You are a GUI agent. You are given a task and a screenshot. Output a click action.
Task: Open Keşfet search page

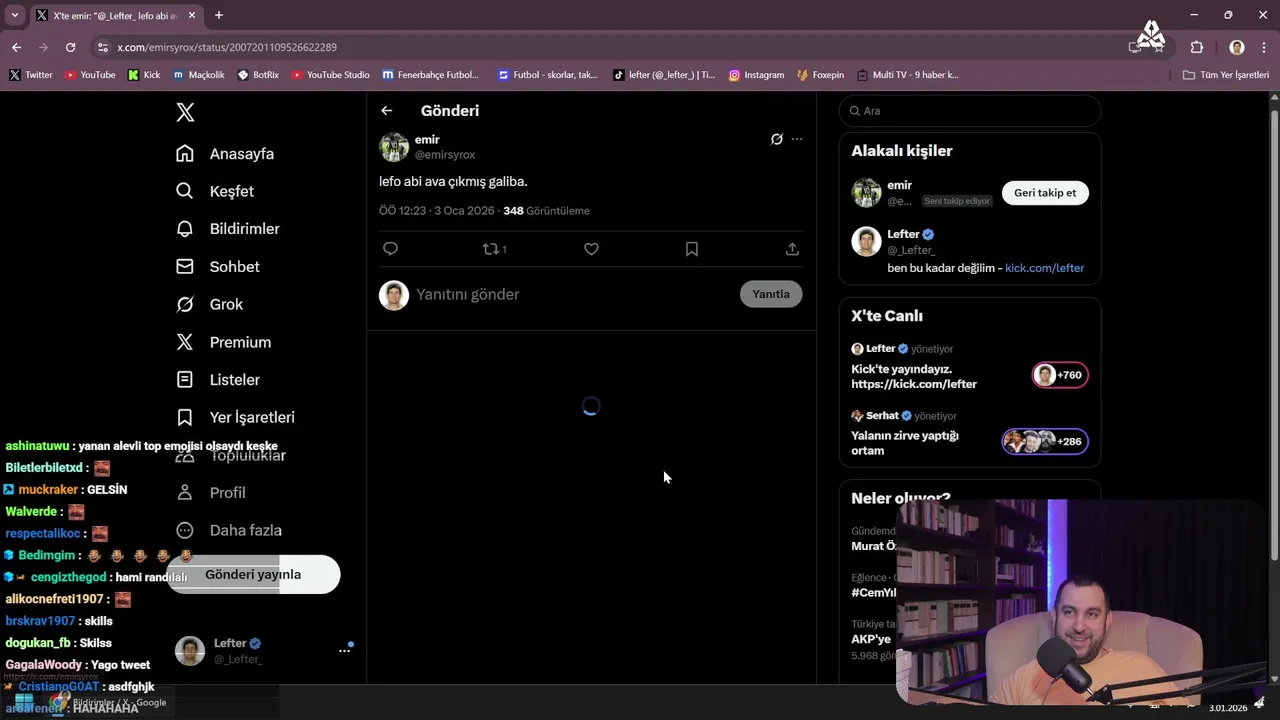point(215,191)
